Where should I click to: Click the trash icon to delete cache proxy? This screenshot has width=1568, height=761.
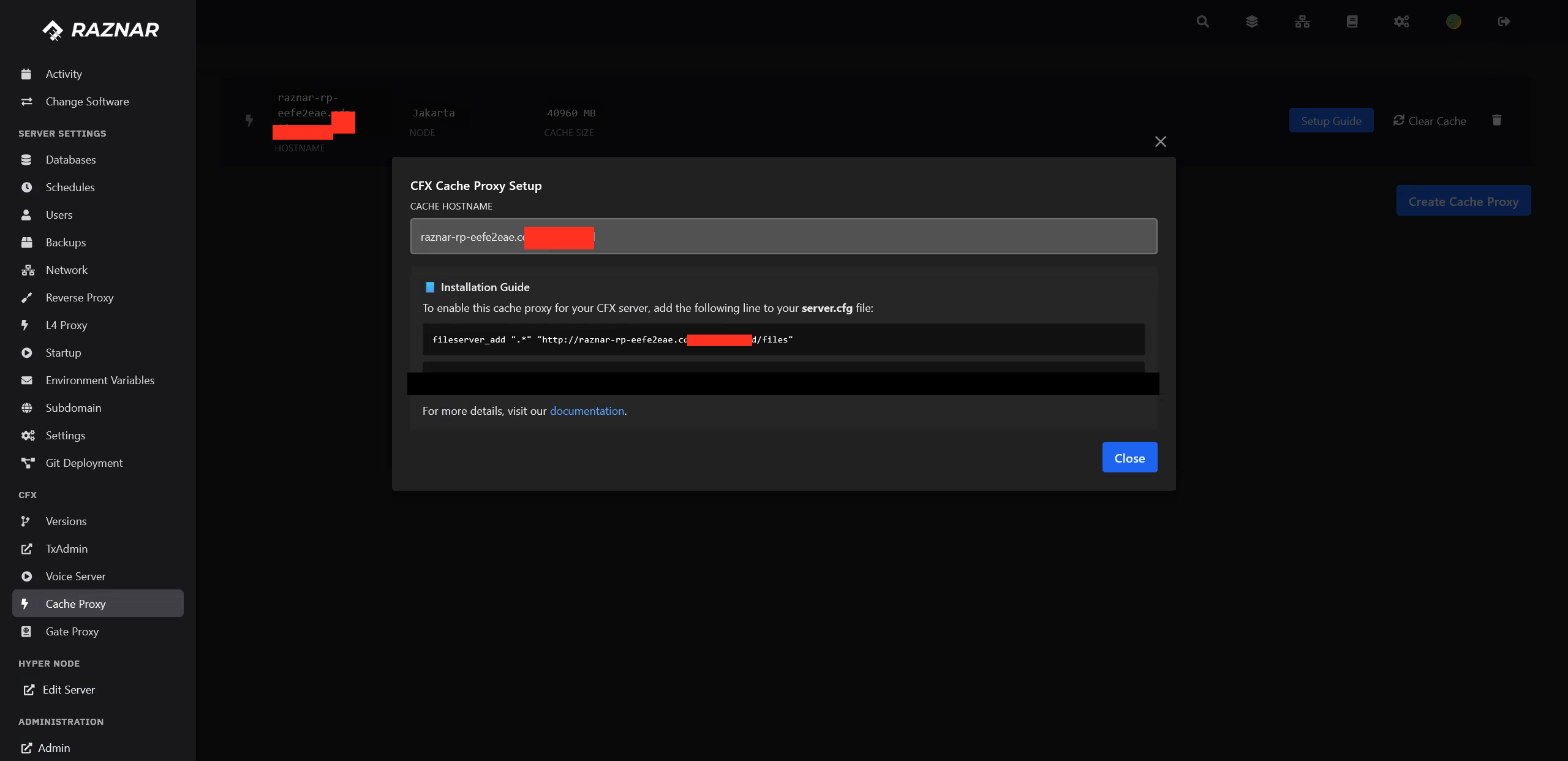coord(1497,120)
